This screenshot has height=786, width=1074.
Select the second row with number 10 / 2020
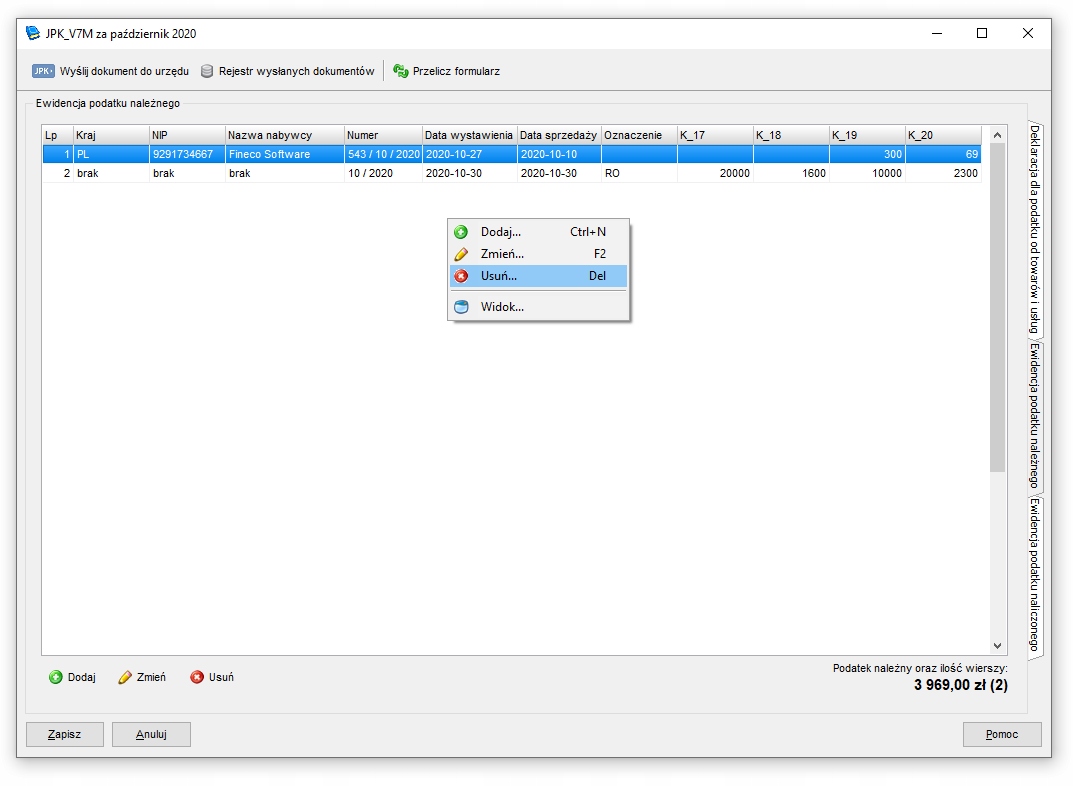coord(370,173)
